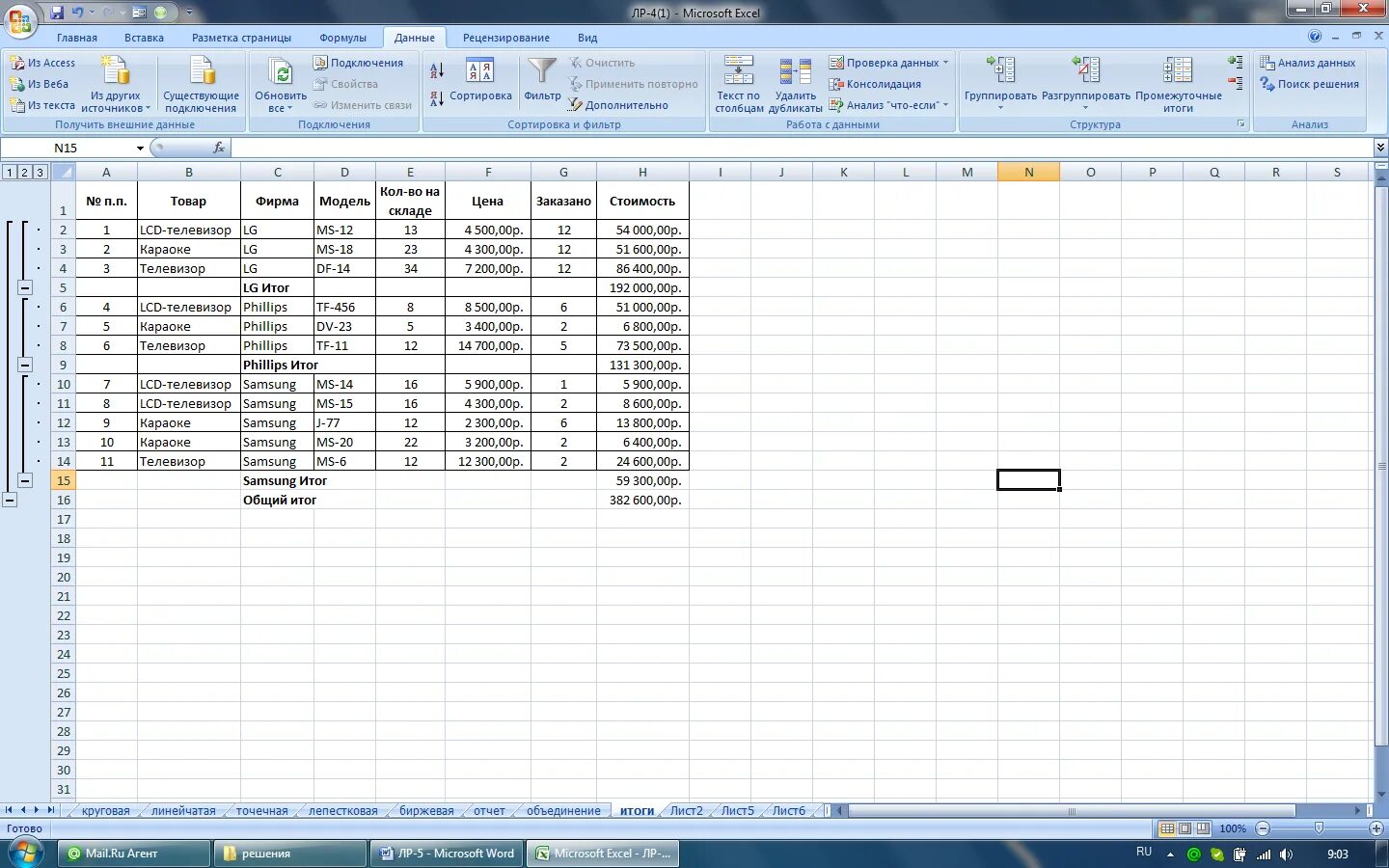Click the Name Box field N15
Screen dimensions: 1389x868
pyautogui.click(x=66, y=148)
